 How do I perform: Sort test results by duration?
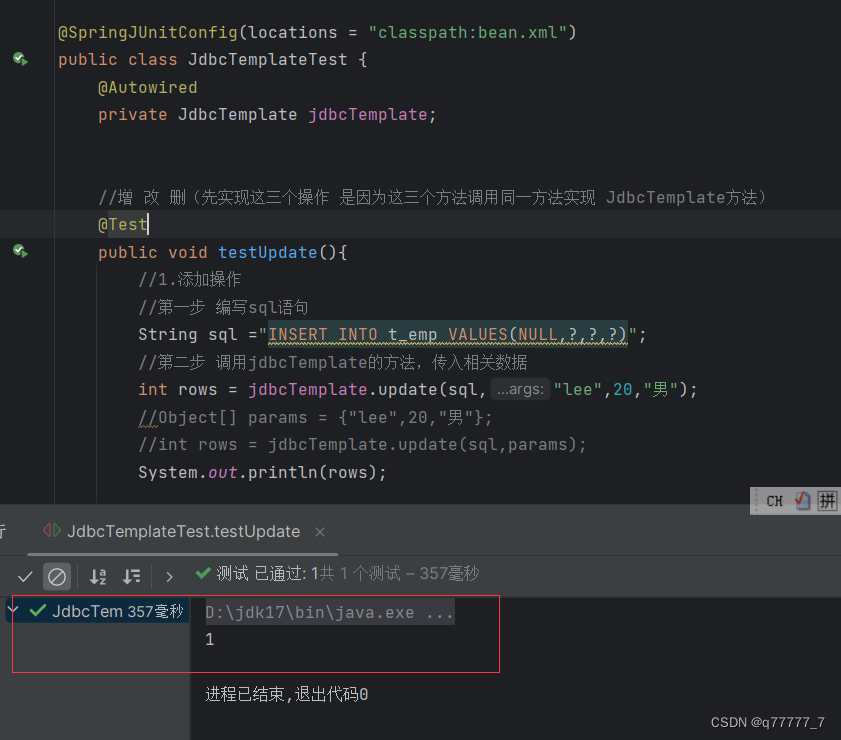coord(131,577)
